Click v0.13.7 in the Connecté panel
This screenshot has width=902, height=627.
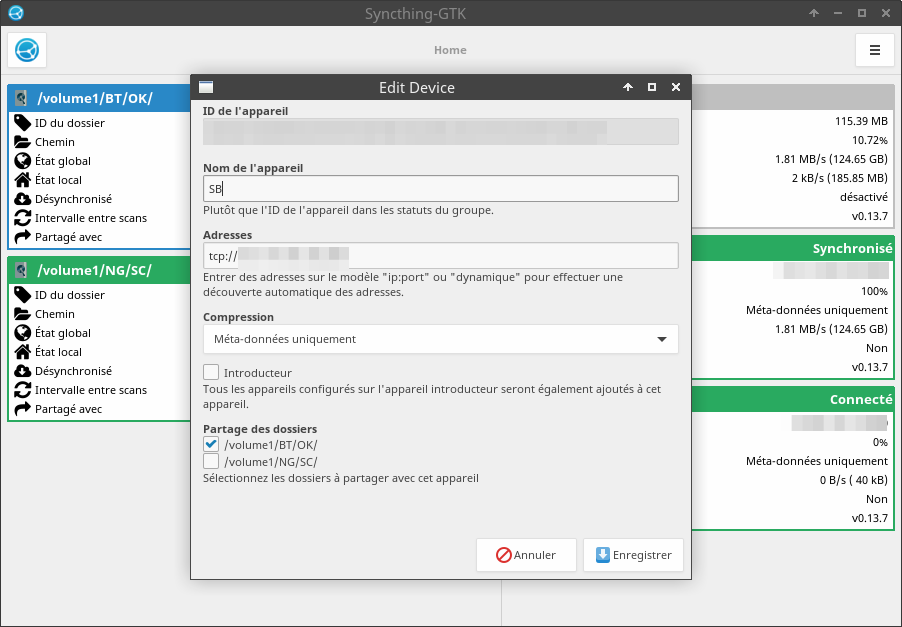[870, 518]
